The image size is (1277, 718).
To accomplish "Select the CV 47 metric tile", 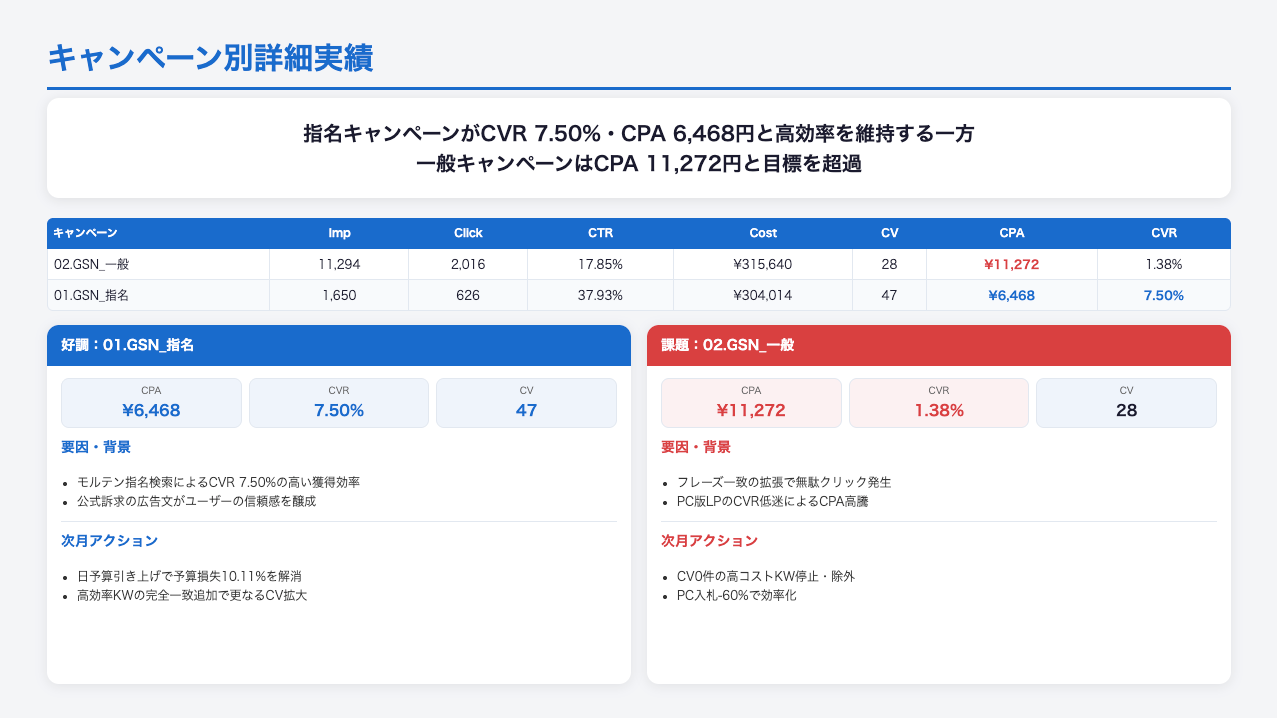I will tap(526, 403).
